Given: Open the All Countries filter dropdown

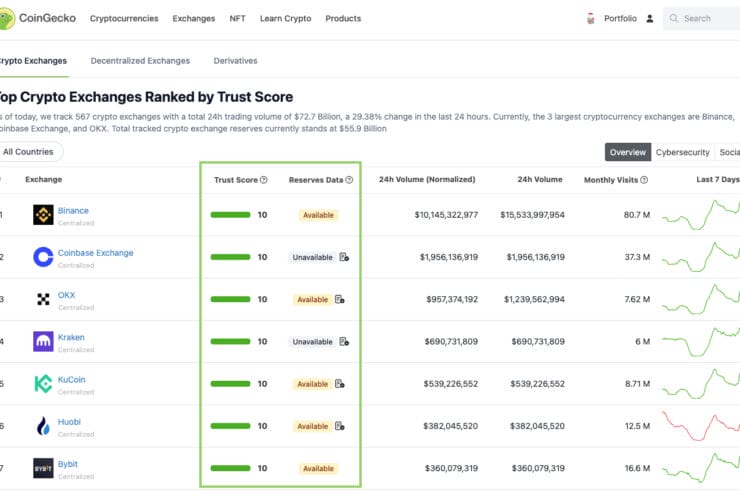Looking at the screenshot, I should [31, 152].
